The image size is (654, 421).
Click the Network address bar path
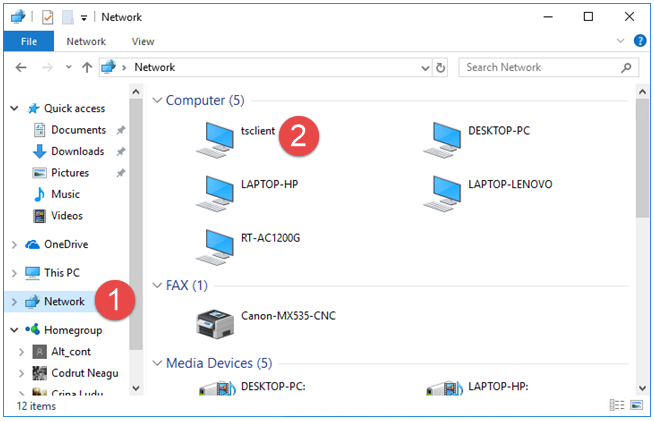[154, 67]
